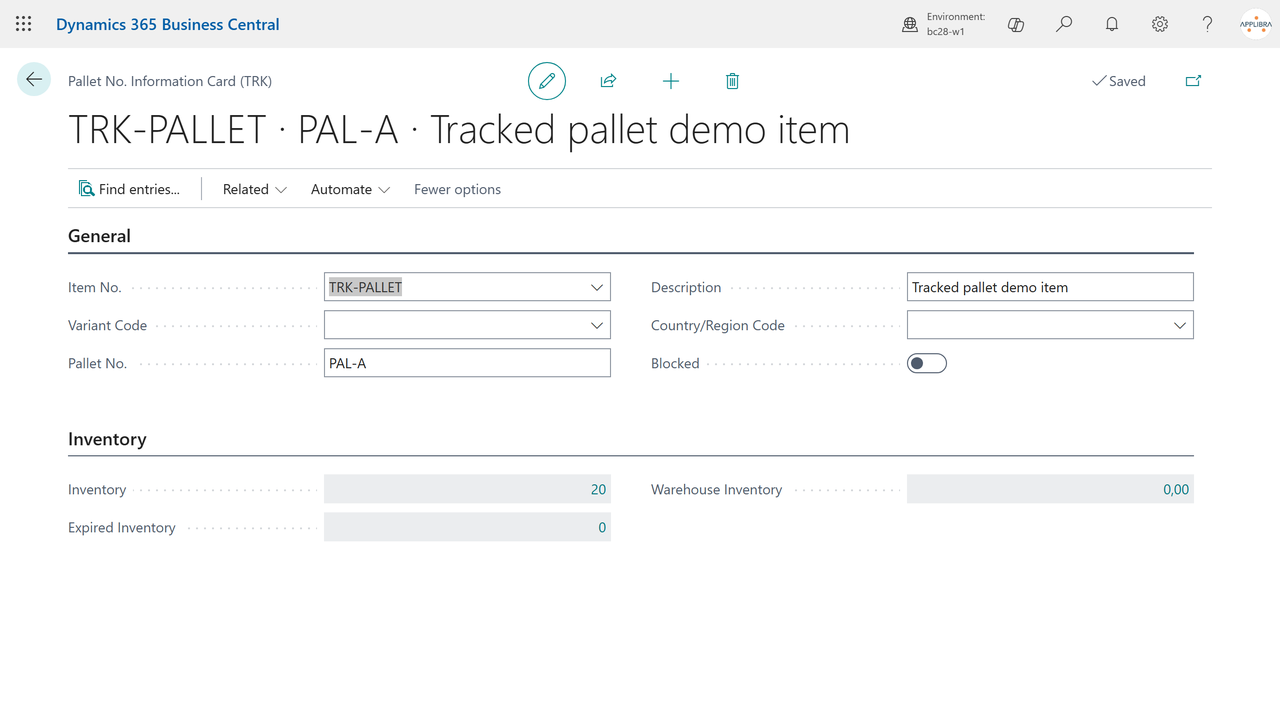Click the TRK-PALLET page title

(x=459, y=130)
